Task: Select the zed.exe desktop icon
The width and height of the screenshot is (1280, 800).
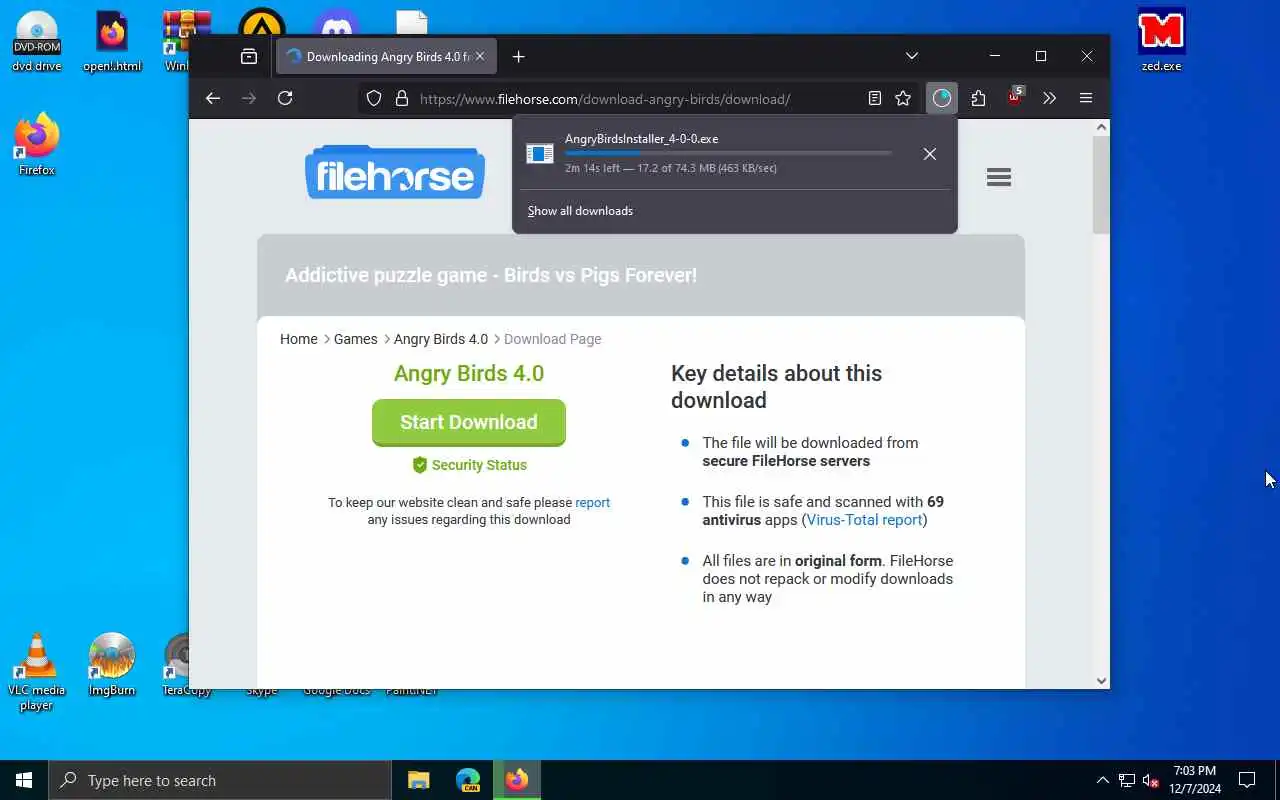Action: 1161,42
